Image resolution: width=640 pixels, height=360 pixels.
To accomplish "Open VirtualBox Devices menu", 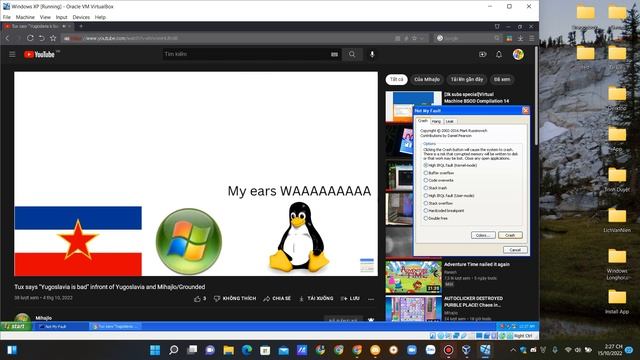I will pos(81,17).
